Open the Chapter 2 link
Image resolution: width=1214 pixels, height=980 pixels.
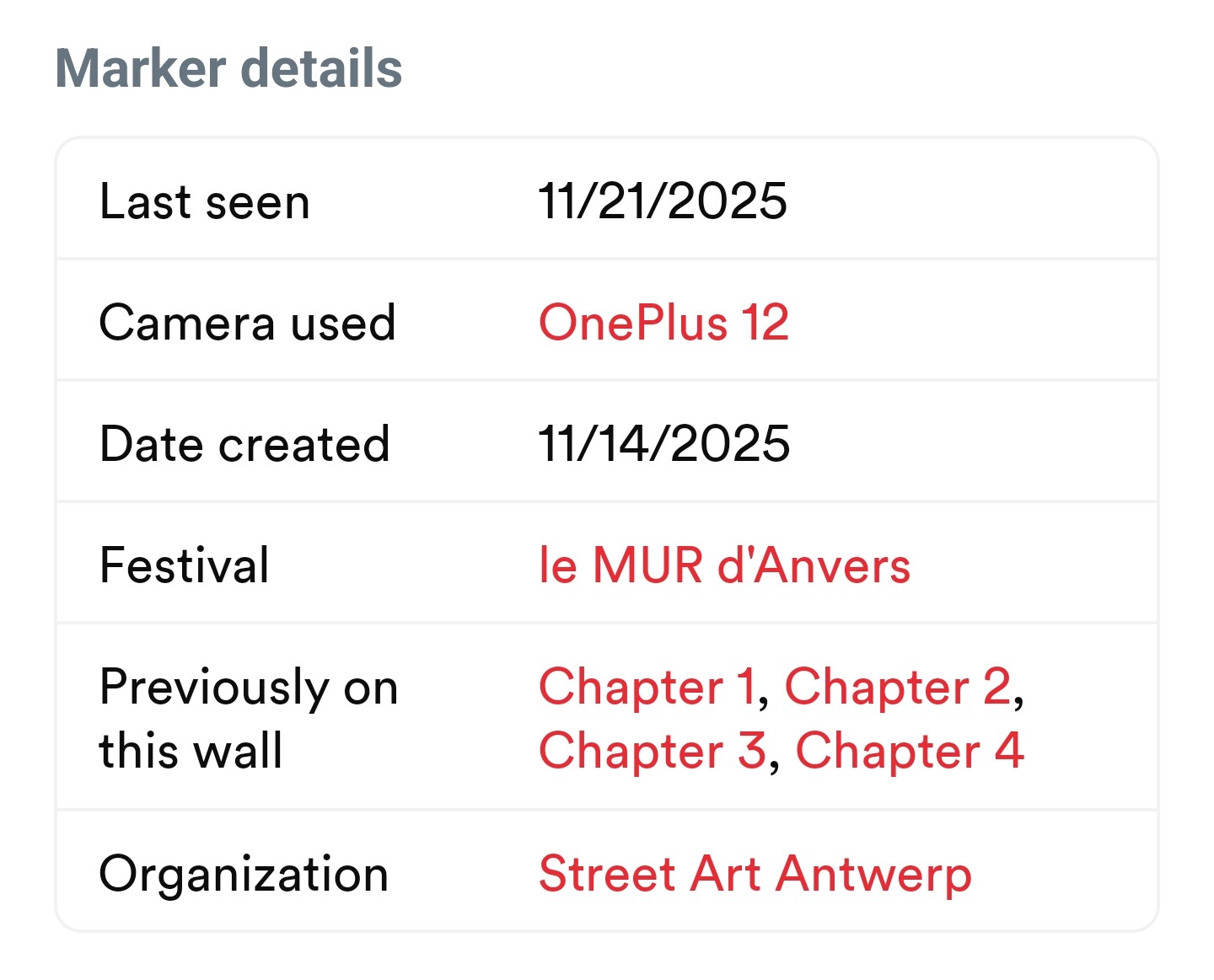[x=898, y=687]
